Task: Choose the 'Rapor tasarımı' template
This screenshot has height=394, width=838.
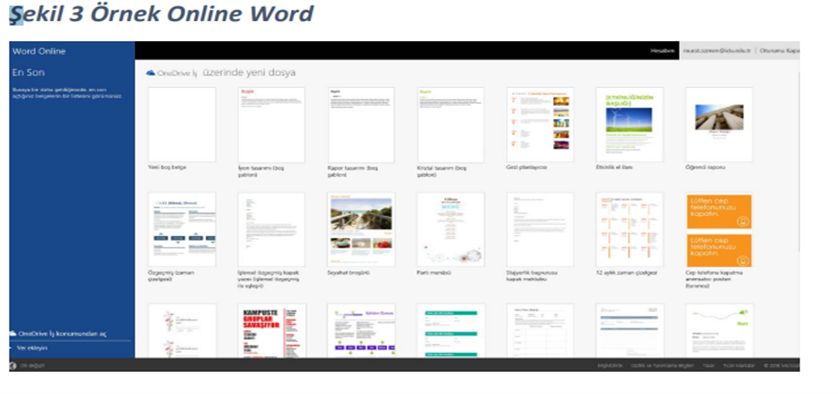Action: pos(361,125)
